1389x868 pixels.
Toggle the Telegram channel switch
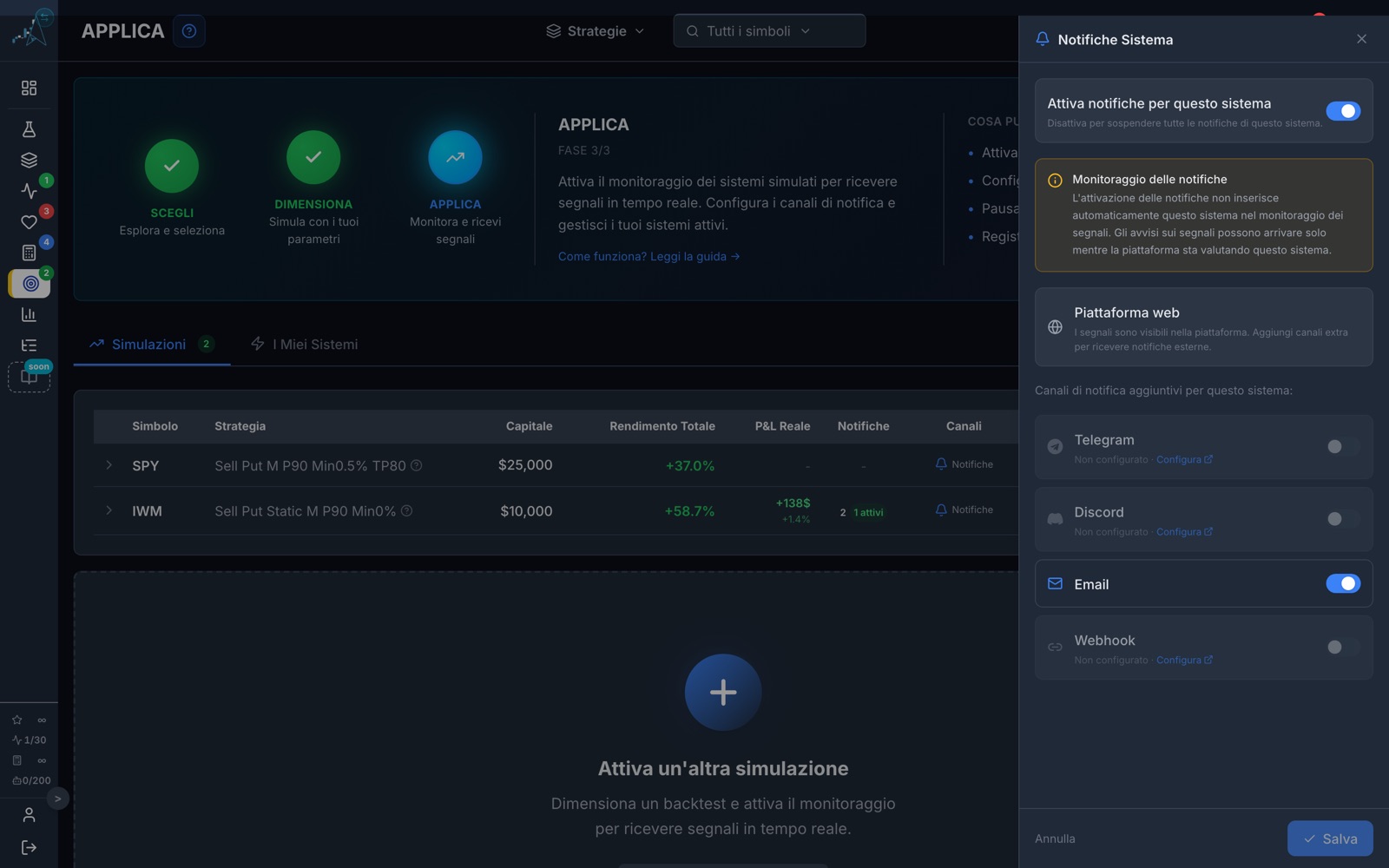point(1343,446)
